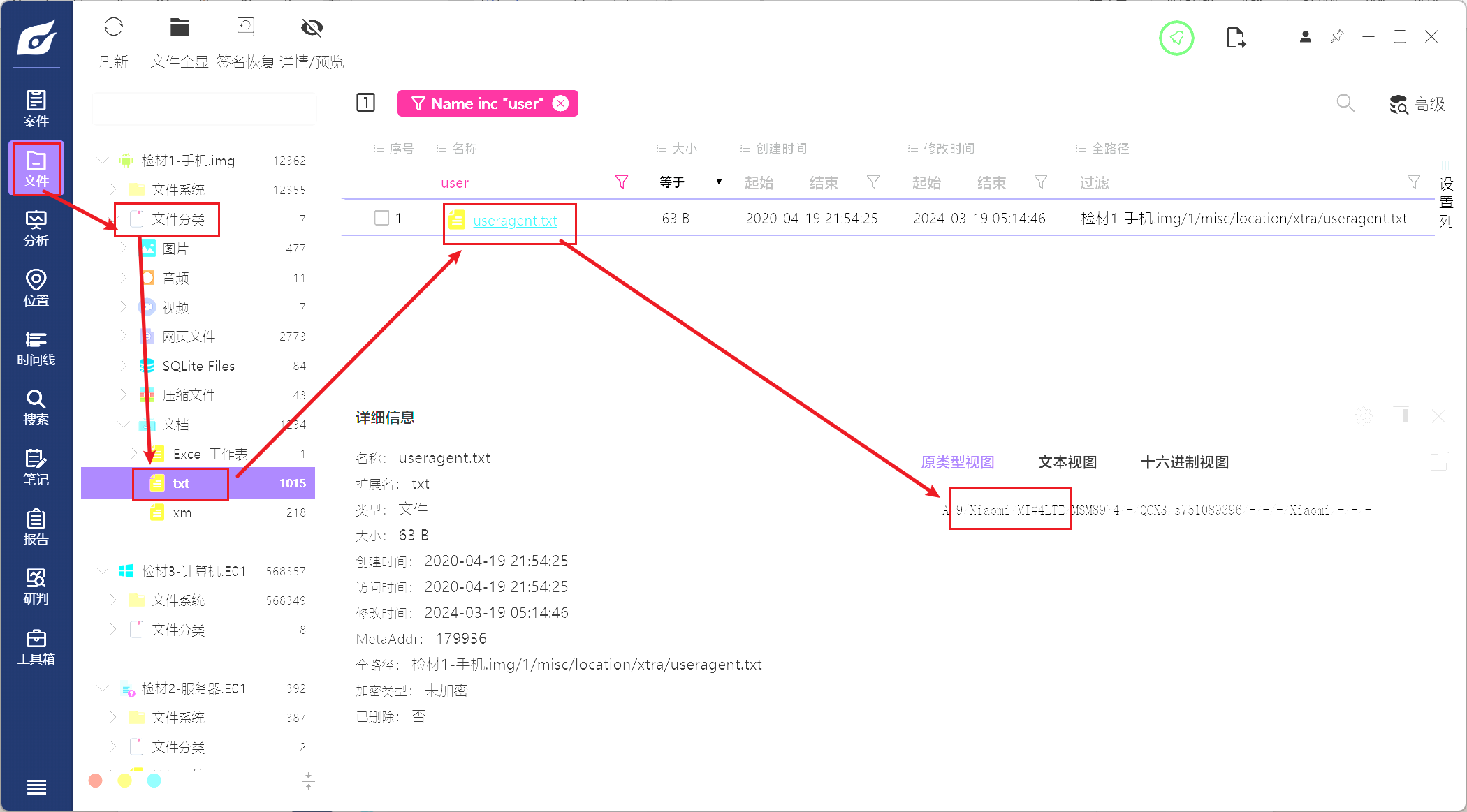The height and width of the screenshot is (812, 1467).
Task: Open the 分析 (Analysis) sidebar icon
Action: pyautogui.click(x=36, y=228)
